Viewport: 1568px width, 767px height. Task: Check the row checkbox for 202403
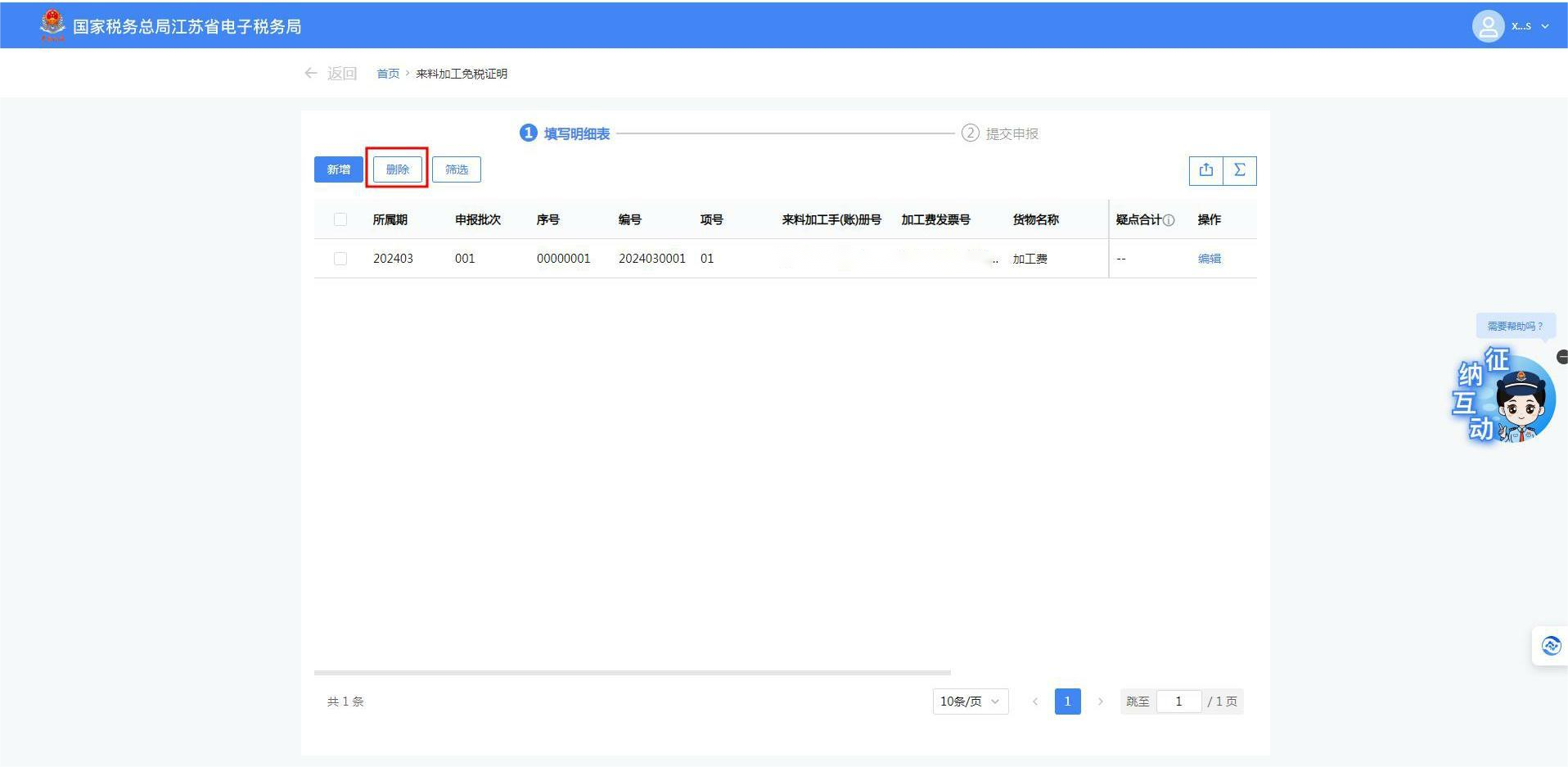pos(340,259)
